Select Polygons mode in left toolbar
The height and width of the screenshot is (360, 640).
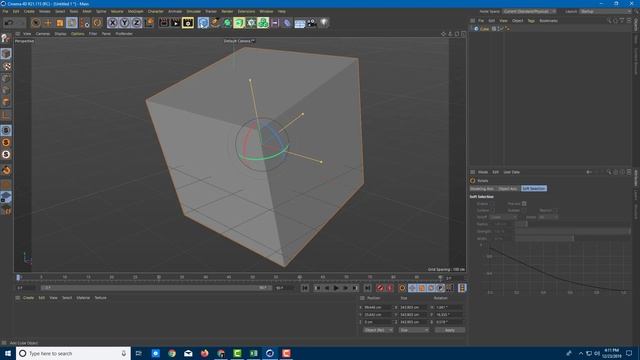pos(6,102)
